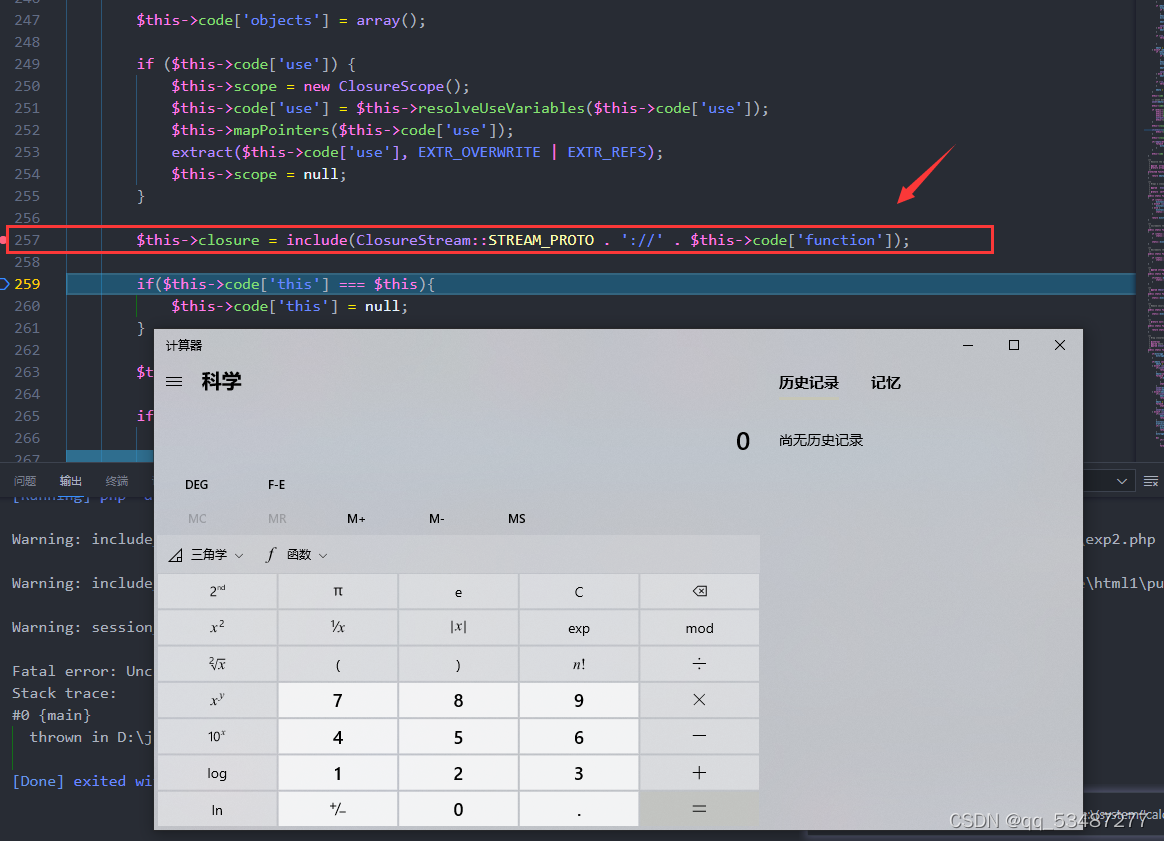This screenshot has width=1164, height=841.
Task: Switch to the 历史记录 history tab
Action: click(808, 383)
